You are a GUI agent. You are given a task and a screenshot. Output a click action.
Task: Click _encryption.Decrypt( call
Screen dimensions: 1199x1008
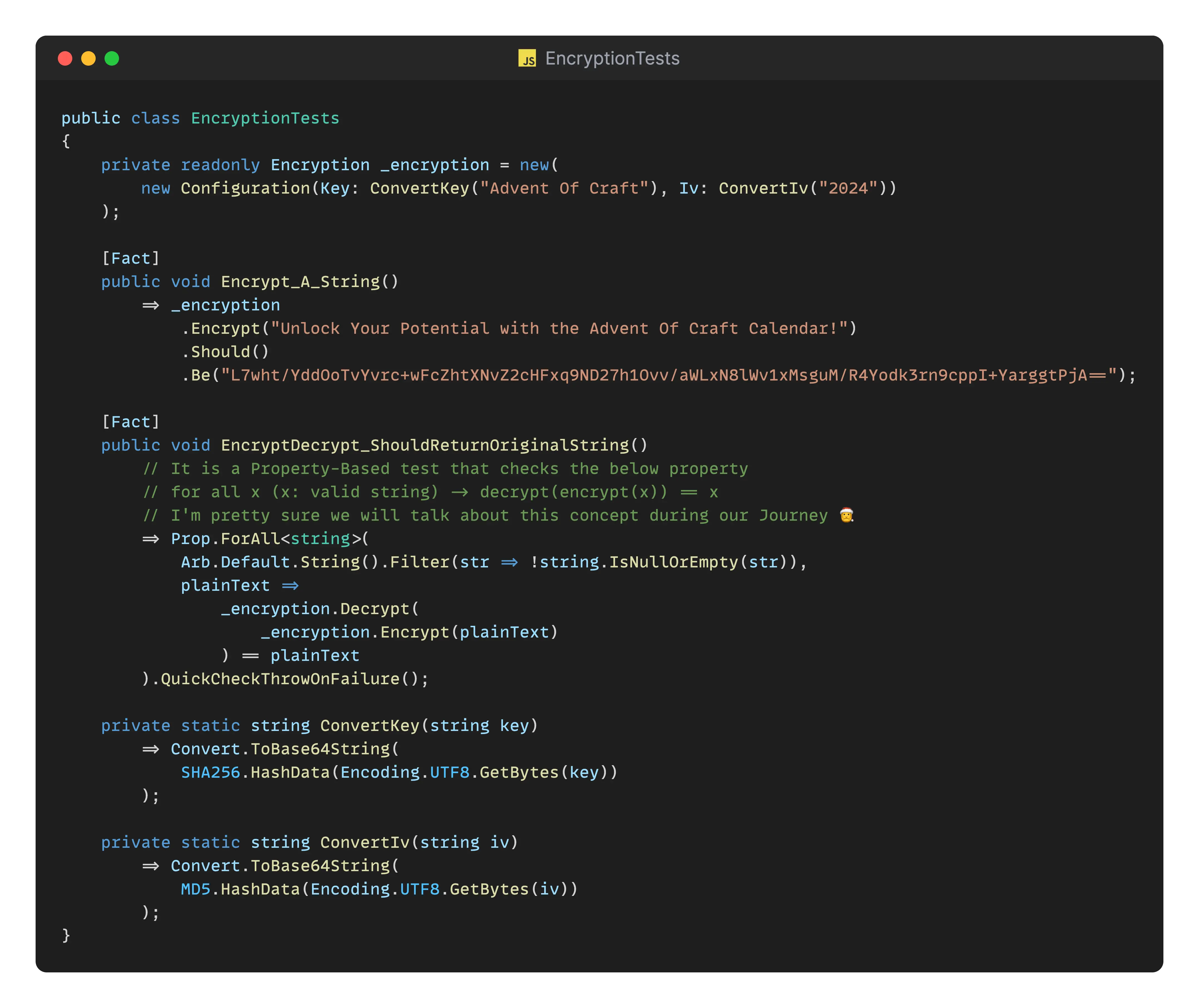click(320, 609)
